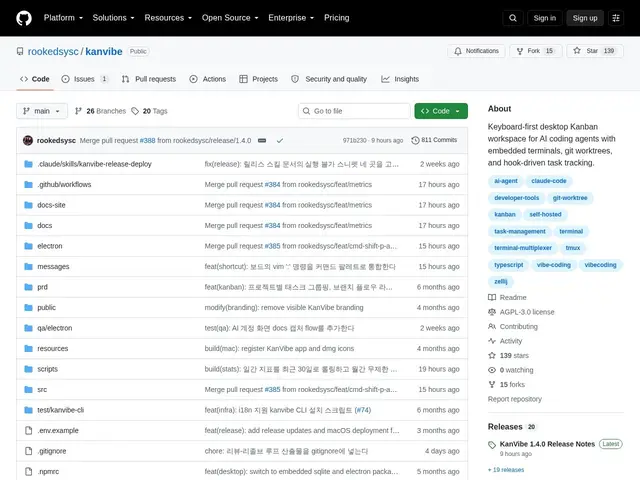Click the folder icon for prd
The width and height of the screenshot is (640, 480).
[x=28, y=287]
